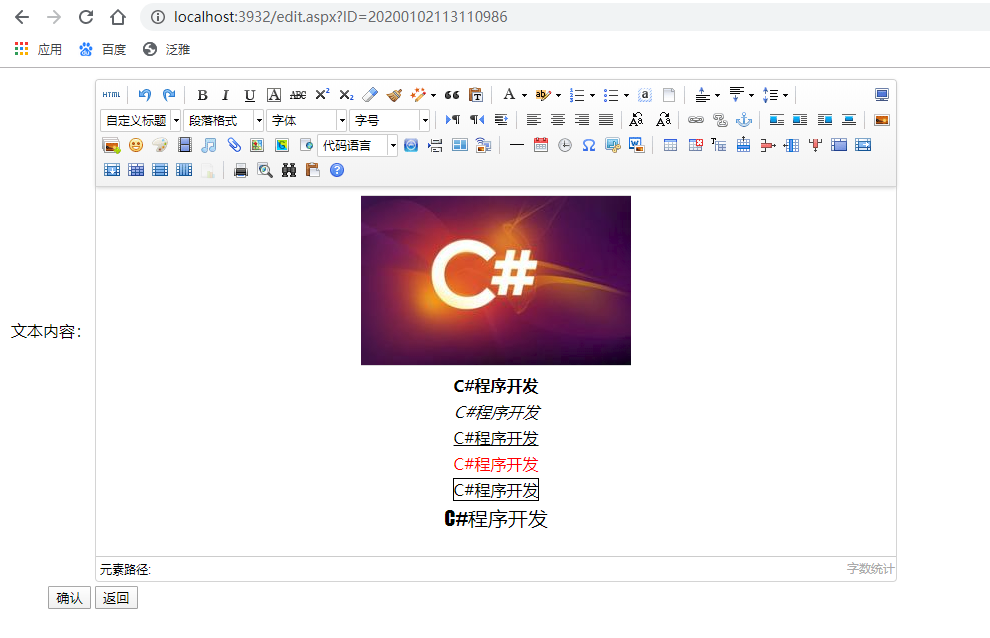Image resolution: width=990 pixels, height=638 pixels.
Task: Toggle blockquote on selected text
Action: (452, 95)
